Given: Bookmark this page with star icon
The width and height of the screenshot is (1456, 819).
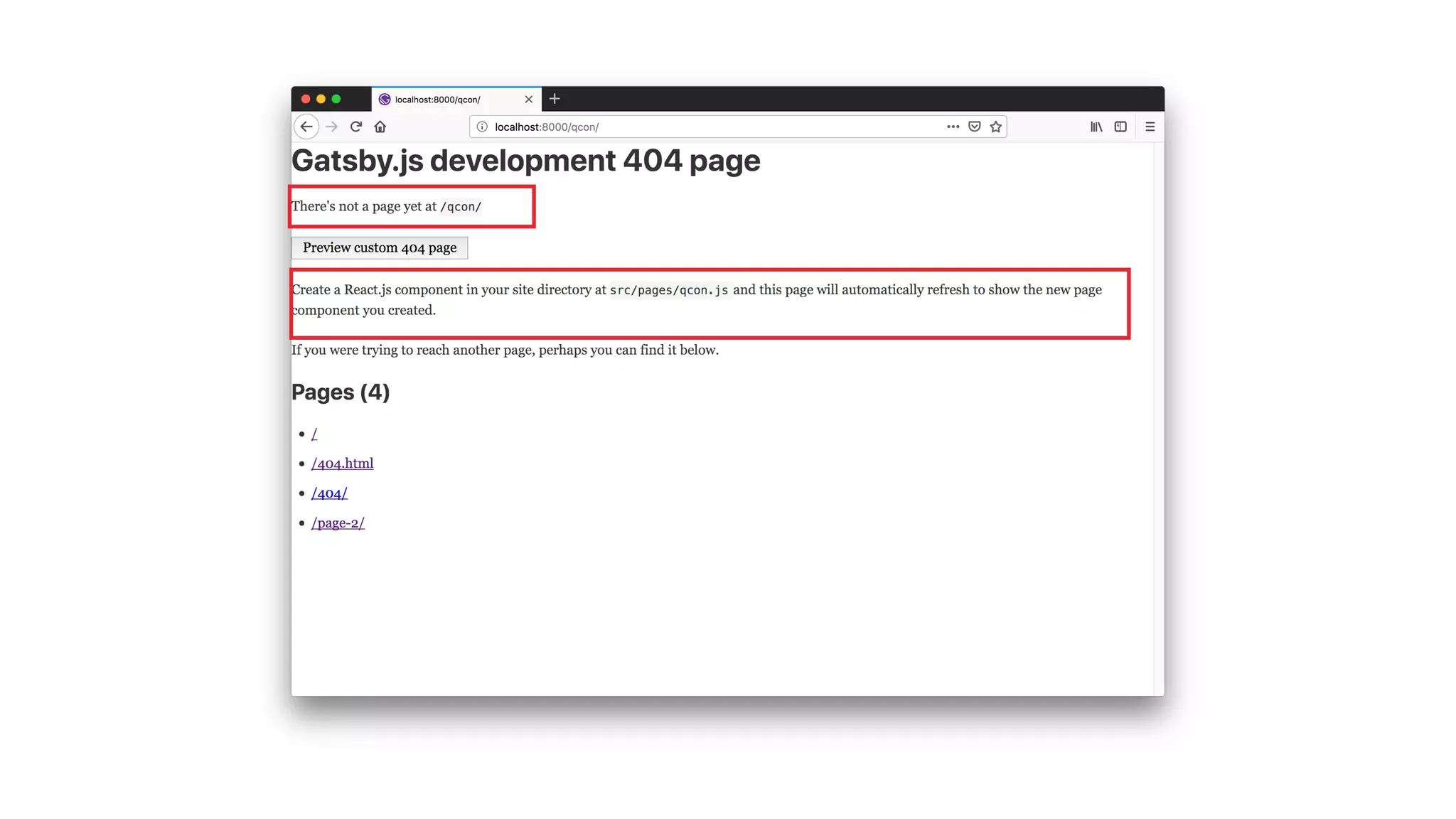Looking at the screenshot, I should (x=996, y=127).
